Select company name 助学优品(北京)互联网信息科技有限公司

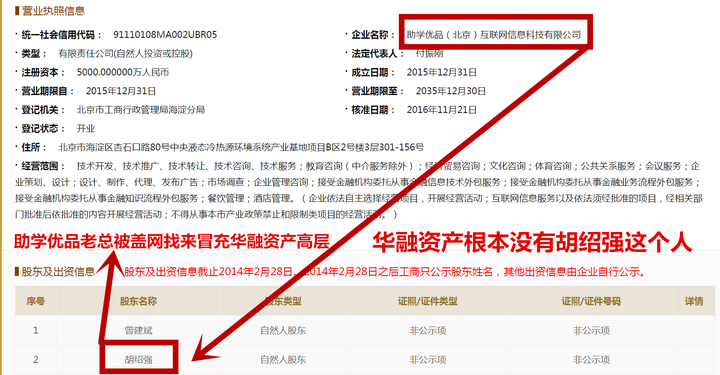[494, 35]
